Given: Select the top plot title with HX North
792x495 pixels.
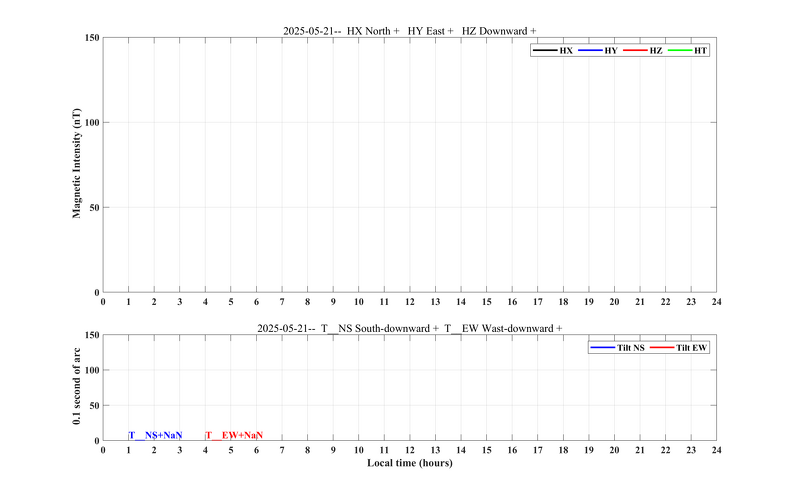Looking at the screenshot, I should coord(409,31).
